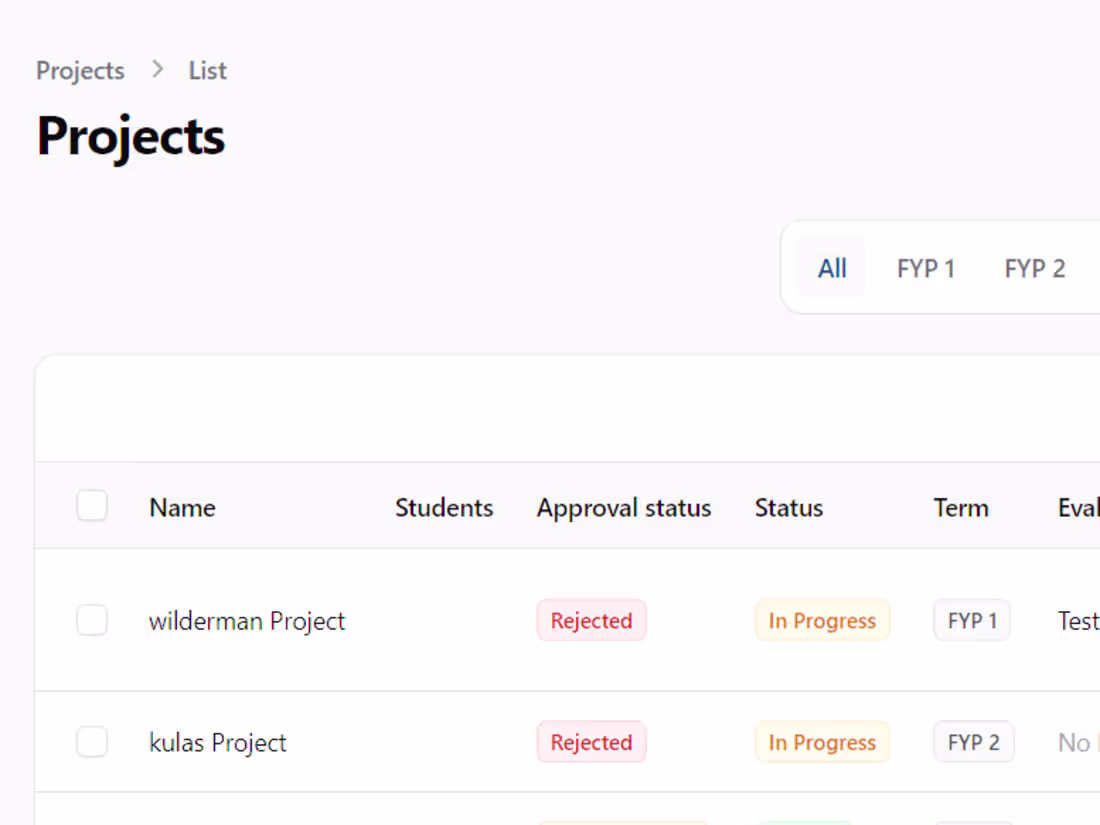Check the select-all checkbox in table header
This screenshot has width=1100, height=825.
pyautogui.click(x=92, y=506)
